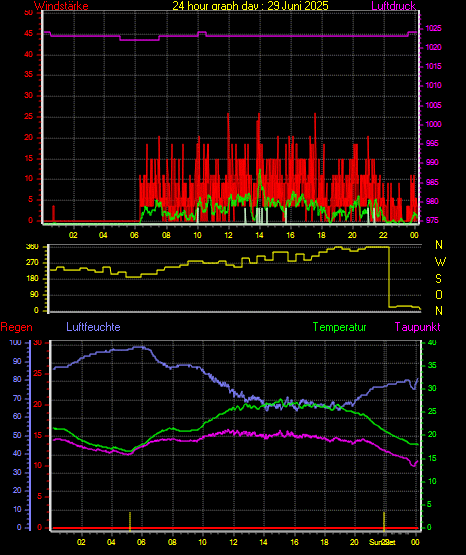Click the 18 hour label under the wind chart

[x=321, y=235]
